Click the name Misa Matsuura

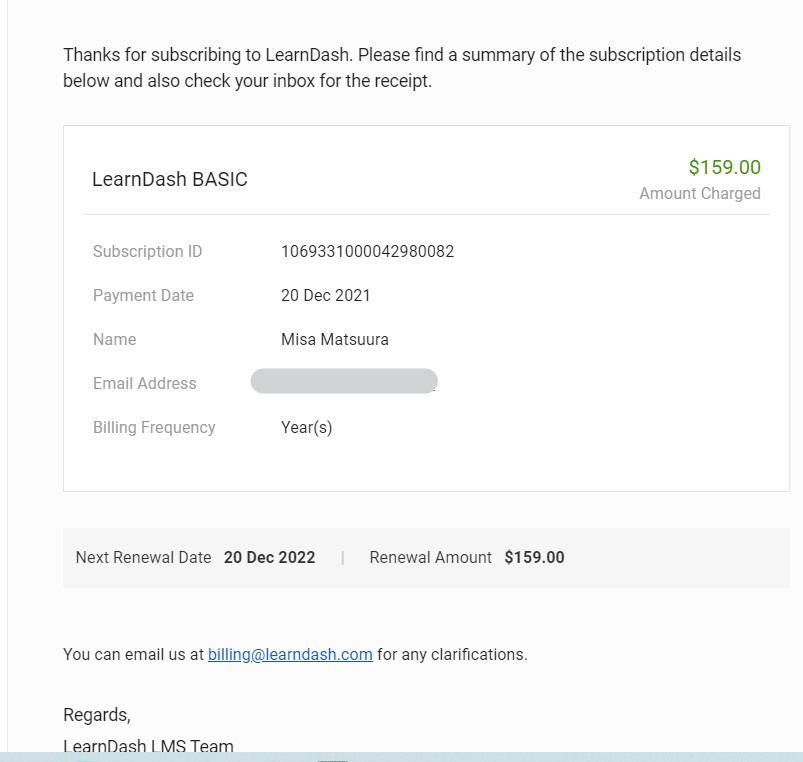(x=334, y=340)
